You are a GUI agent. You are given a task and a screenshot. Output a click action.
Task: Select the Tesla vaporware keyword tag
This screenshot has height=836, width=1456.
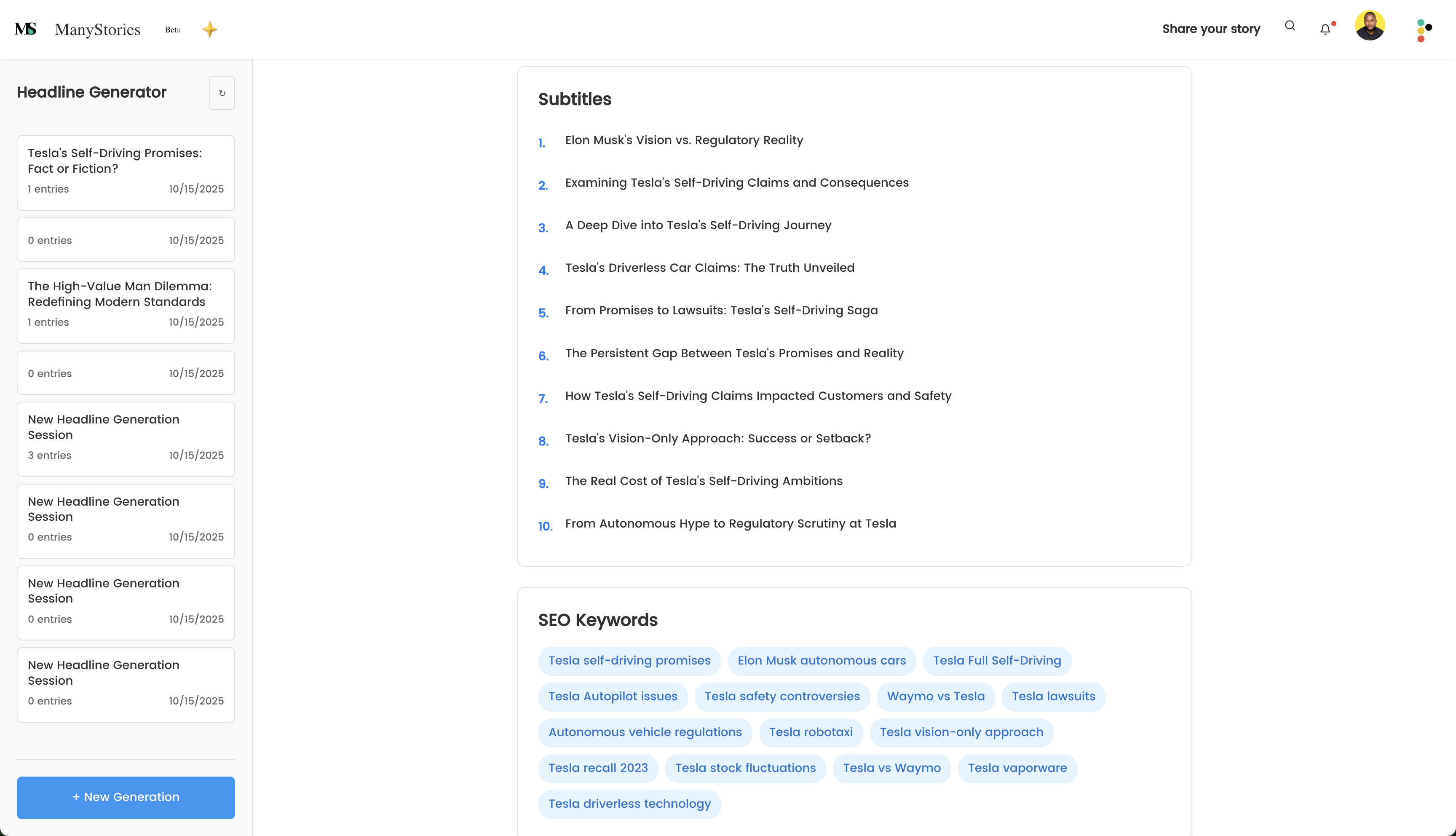point(1017,768)
